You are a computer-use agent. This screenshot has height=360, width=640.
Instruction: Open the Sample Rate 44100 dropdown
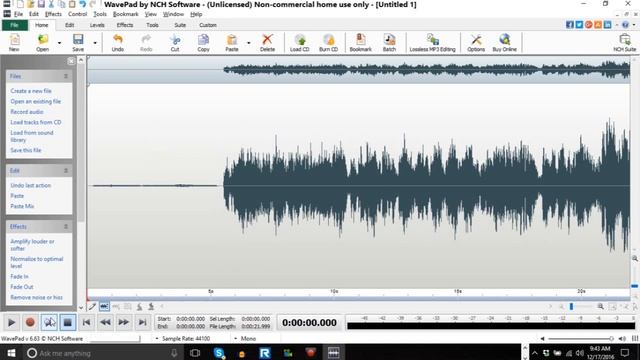pyautogui.click(x=183, y=338)
